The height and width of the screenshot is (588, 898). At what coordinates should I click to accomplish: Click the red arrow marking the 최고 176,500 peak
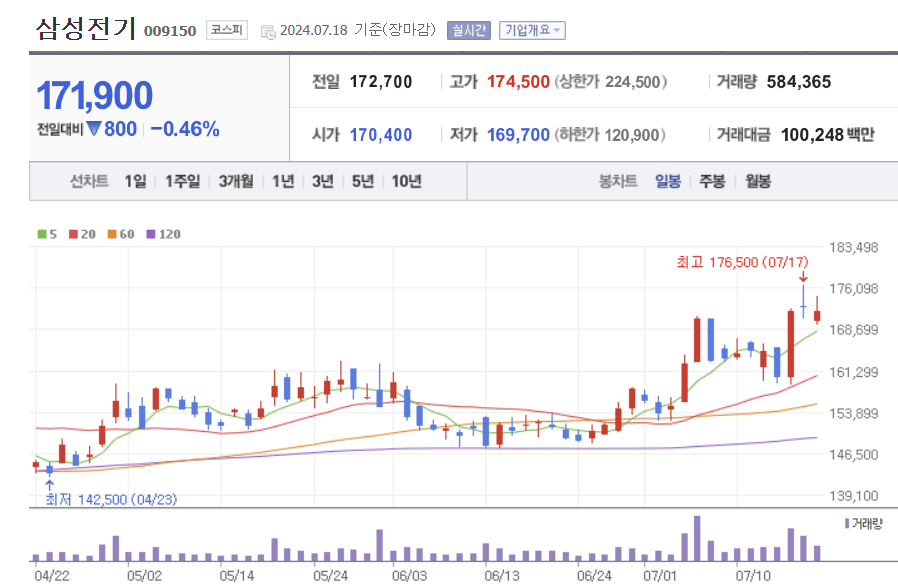pyautogui.click(x=801, y=276)
